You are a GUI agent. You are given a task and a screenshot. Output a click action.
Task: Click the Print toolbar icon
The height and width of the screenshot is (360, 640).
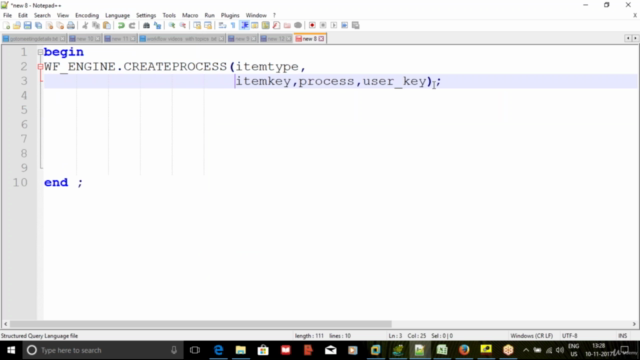coord(71,25)
